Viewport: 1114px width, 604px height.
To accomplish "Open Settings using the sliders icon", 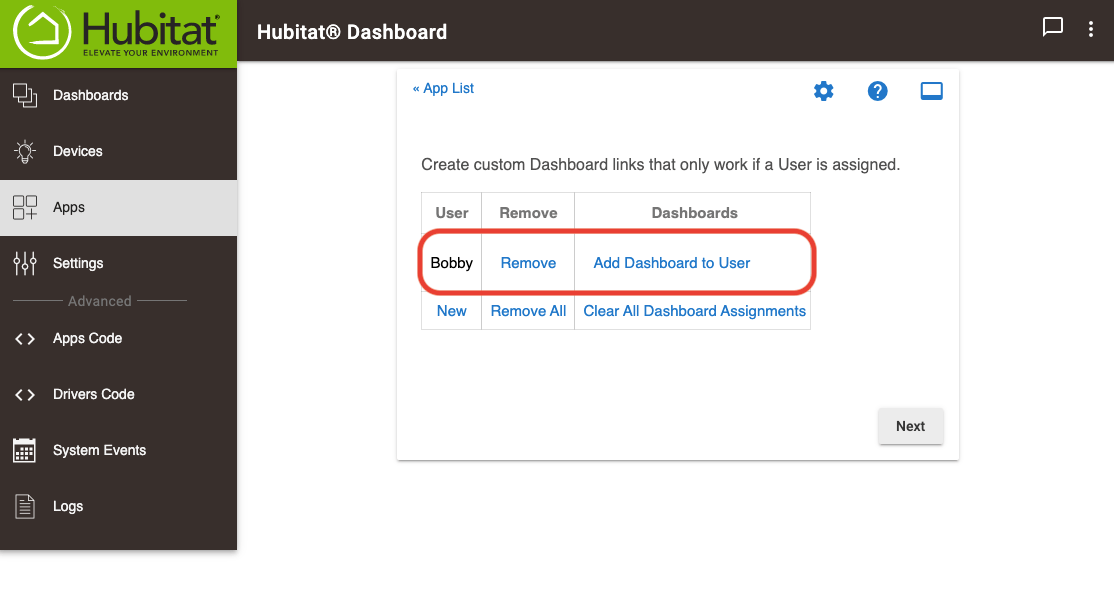I will [x=23, y=263].
